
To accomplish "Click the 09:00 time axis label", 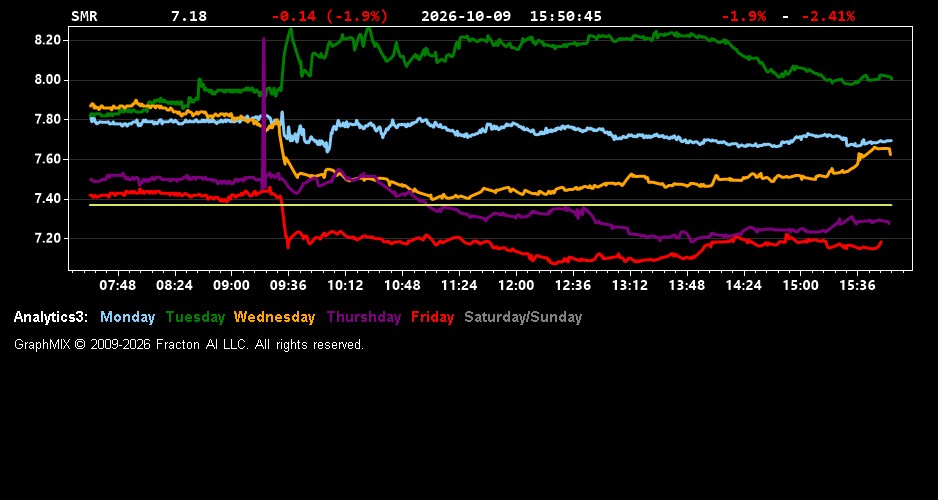I will pos(232,285).
